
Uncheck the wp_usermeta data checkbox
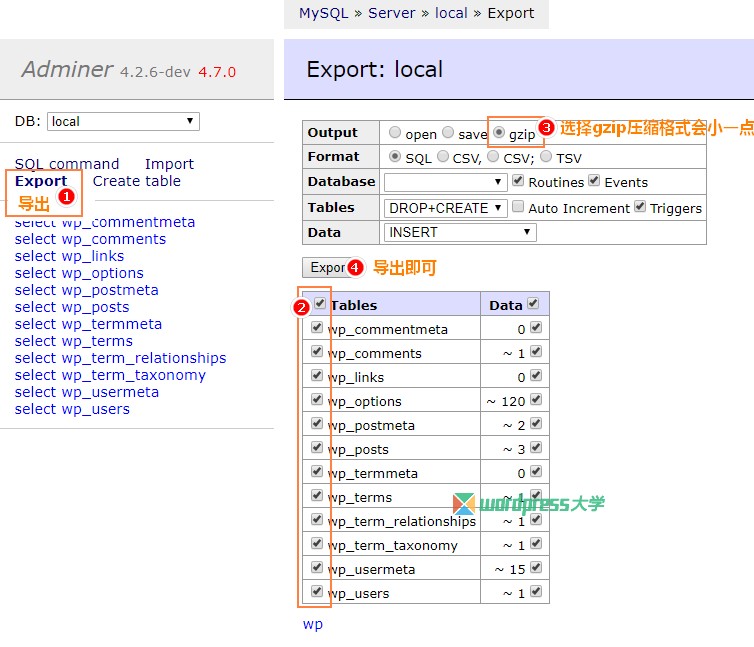(536, 567)
